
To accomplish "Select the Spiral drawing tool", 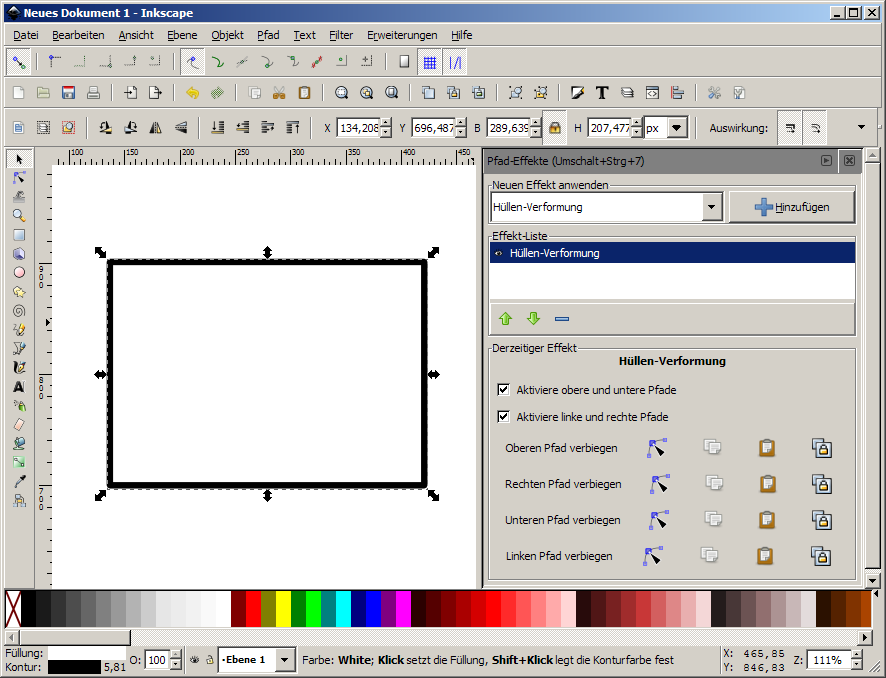I will point(18,311).
